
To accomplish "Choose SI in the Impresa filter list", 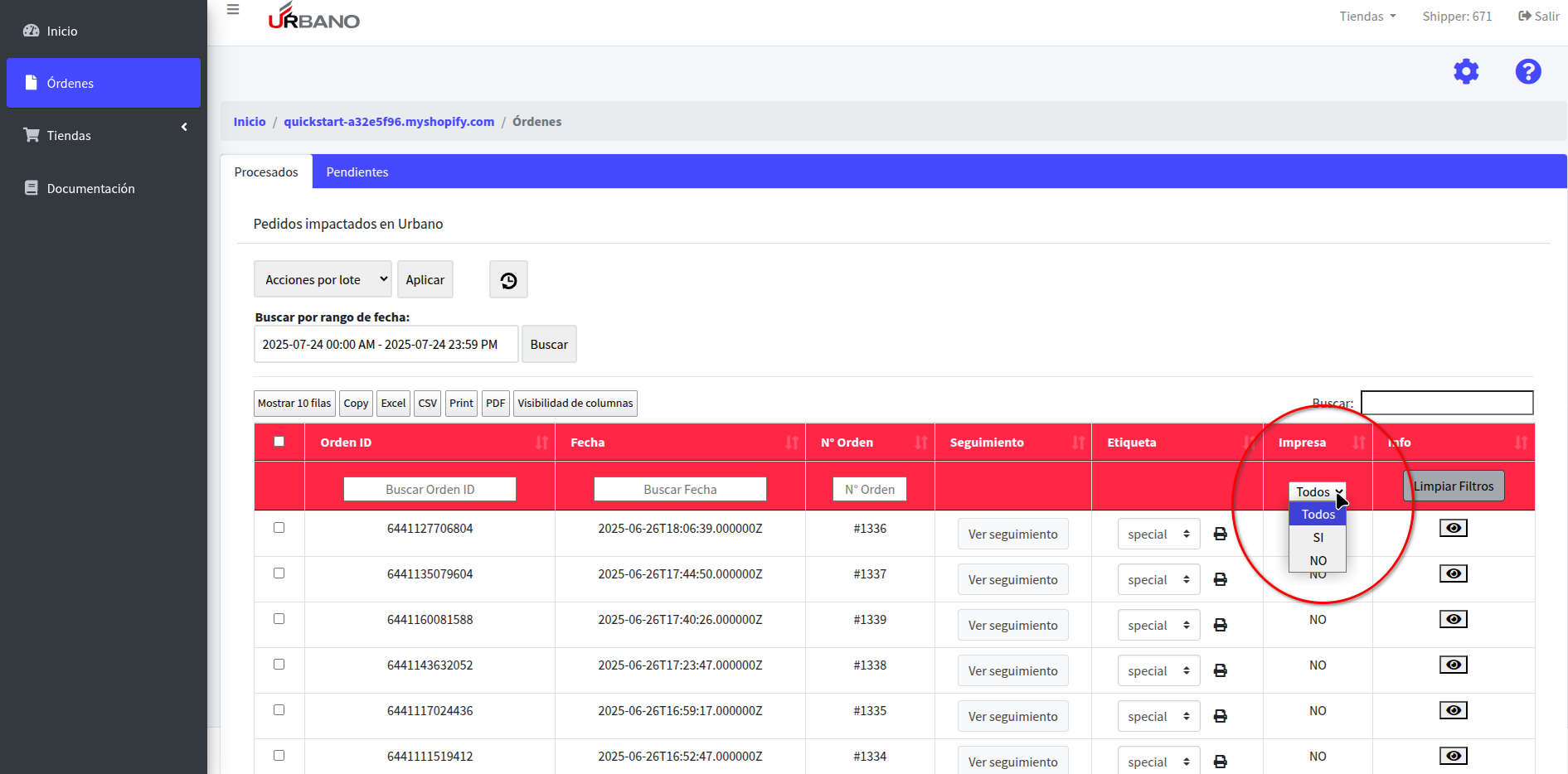I will pos(1318,538).
